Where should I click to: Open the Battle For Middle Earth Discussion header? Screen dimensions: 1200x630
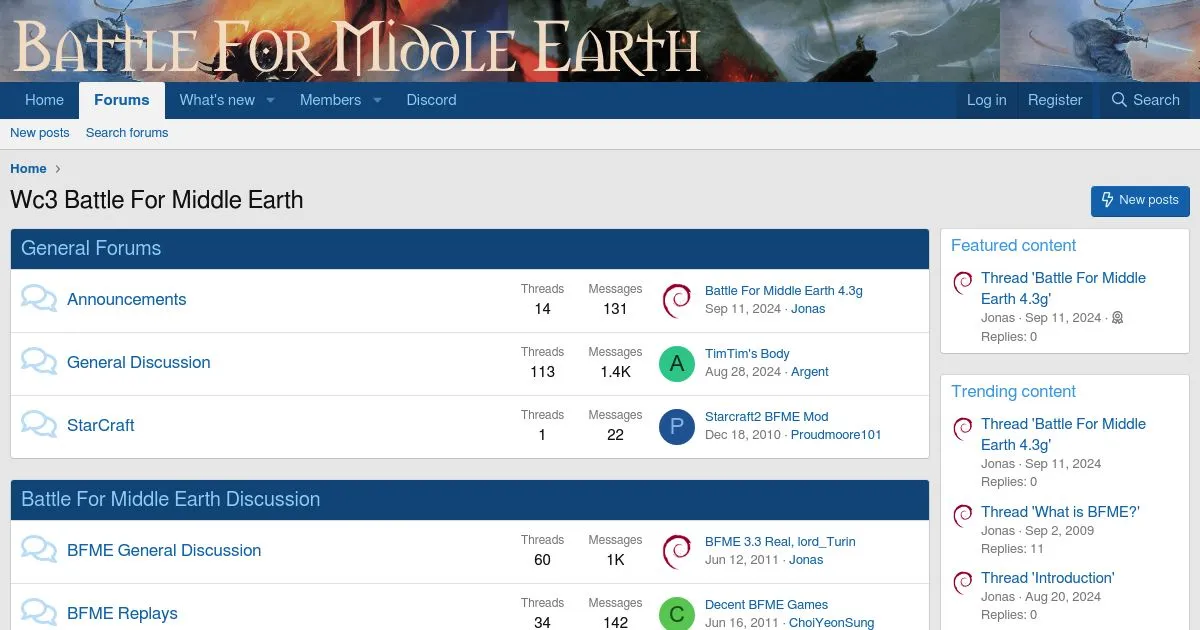click(171, 500)
